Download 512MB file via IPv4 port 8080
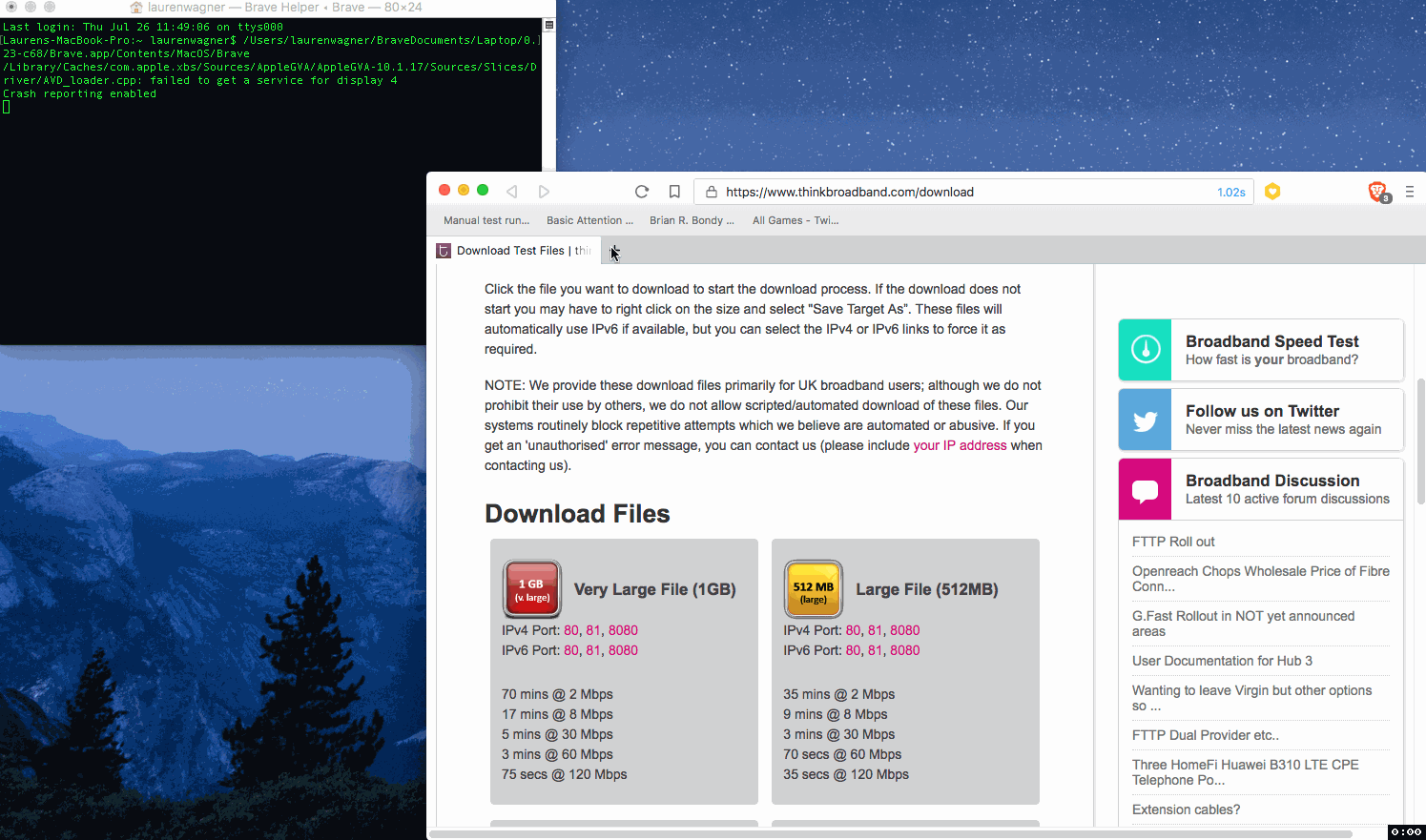The height and width of the screenshot is (840, 1426). [x=905, y=630]
